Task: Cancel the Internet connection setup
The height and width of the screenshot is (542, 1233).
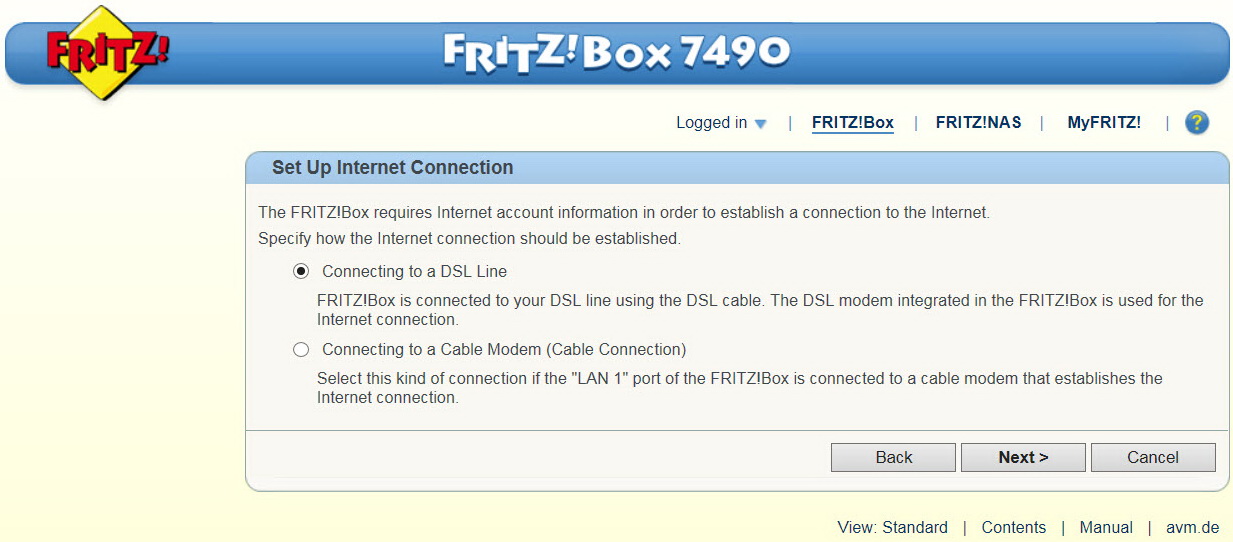Action: tap(1153, 457)
